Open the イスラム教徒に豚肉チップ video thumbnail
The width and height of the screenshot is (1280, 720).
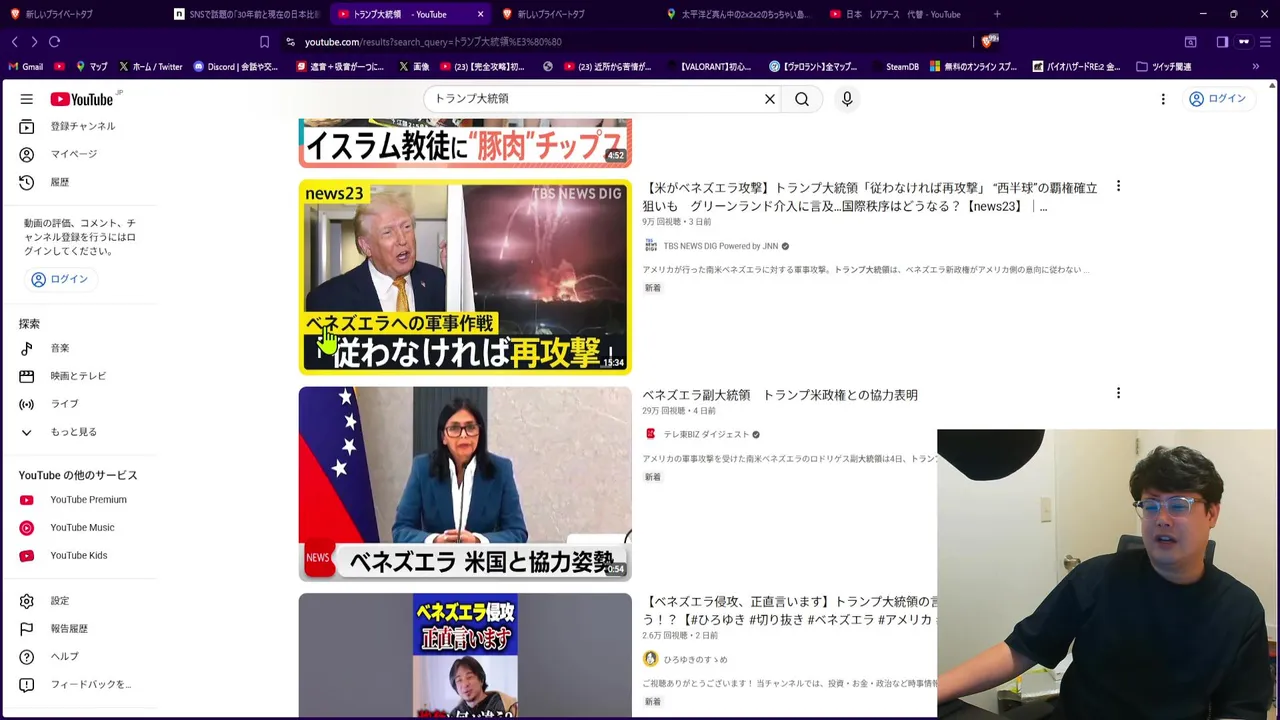tap(465, 143)
